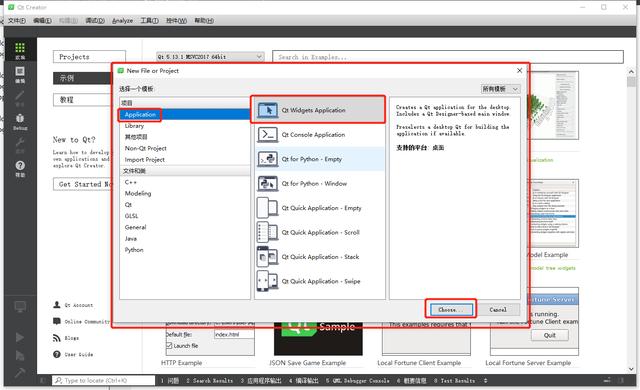
Task: Open the 调试(D) menu
Action: [95, 20]
